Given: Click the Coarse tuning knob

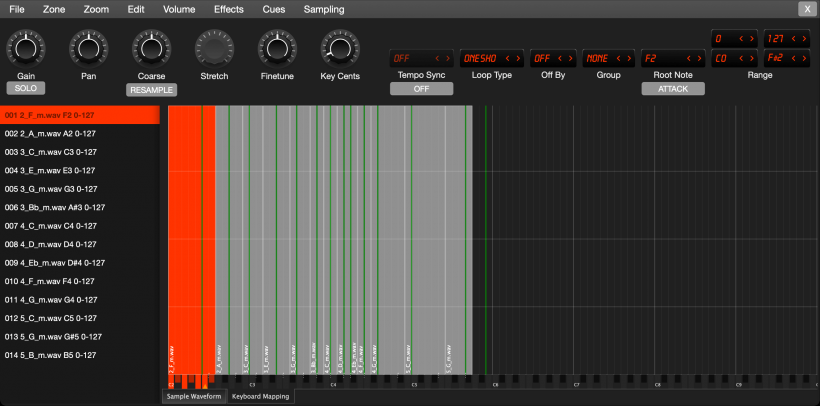Looking at the screenshot, I should pyautogui.click(x=151, y=49).
